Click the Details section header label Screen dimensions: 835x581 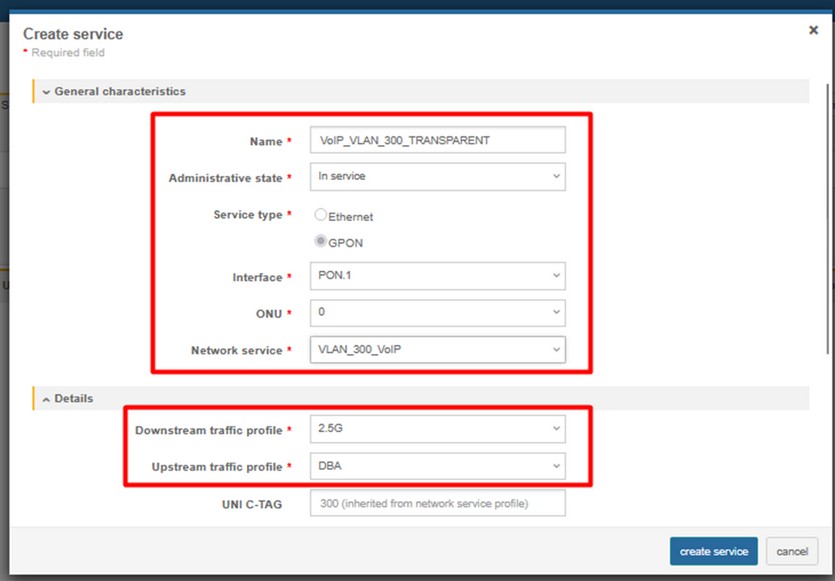74,399
